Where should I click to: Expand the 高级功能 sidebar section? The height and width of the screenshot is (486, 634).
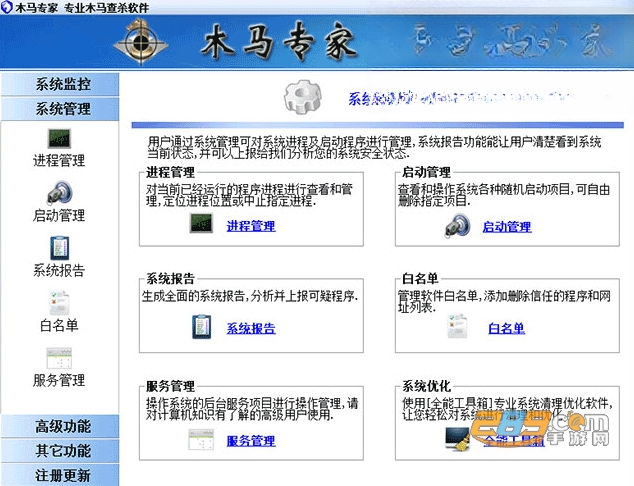coord(60,426)
